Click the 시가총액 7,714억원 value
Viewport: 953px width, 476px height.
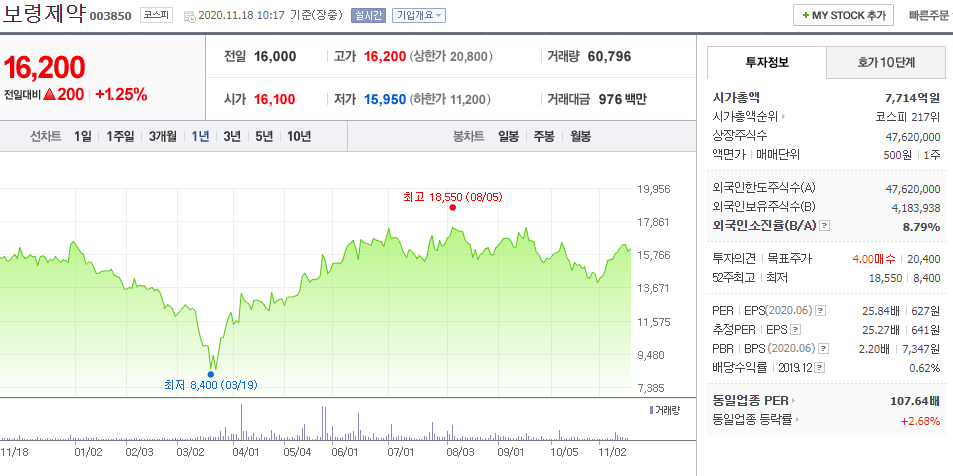click(x=913, y=98)
